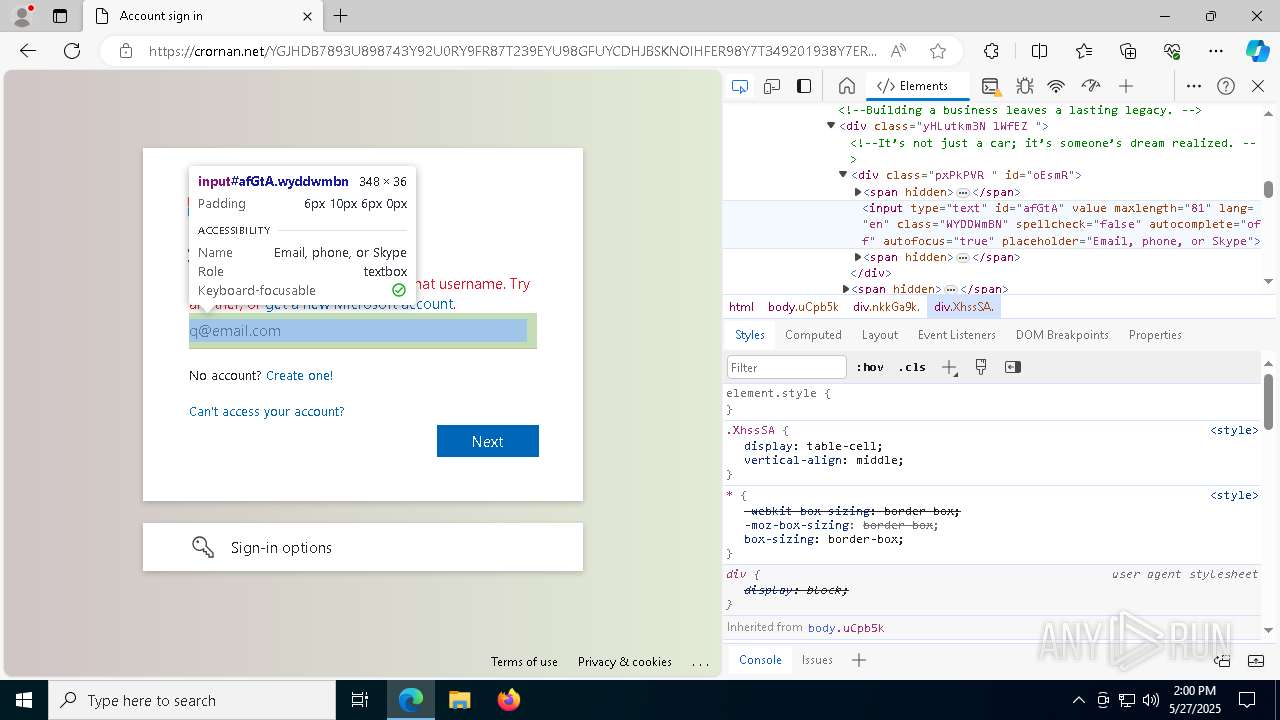Open File Explorer from the taskbar
The image size is (1280, 720).
[x=460, y=700]
